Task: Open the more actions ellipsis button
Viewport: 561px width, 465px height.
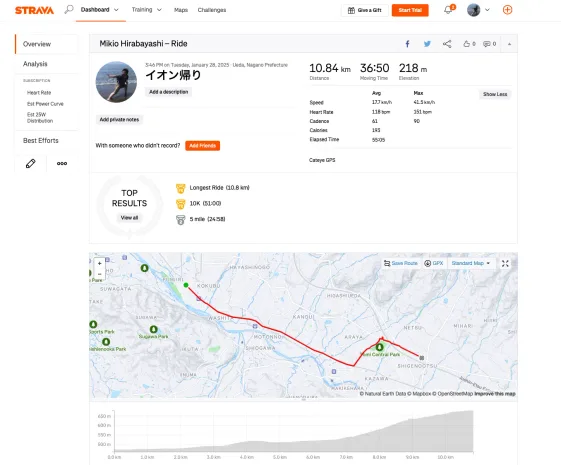Action: [62, 163]
